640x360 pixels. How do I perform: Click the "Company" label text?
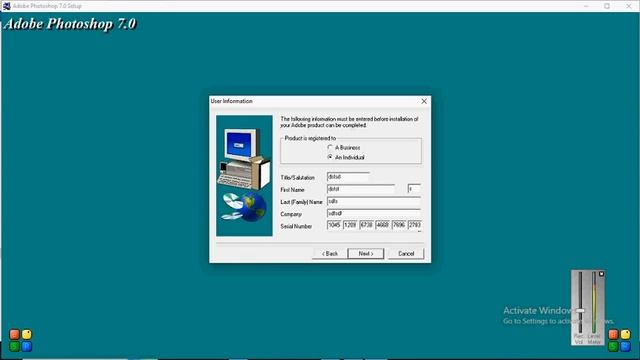(291, 214)
